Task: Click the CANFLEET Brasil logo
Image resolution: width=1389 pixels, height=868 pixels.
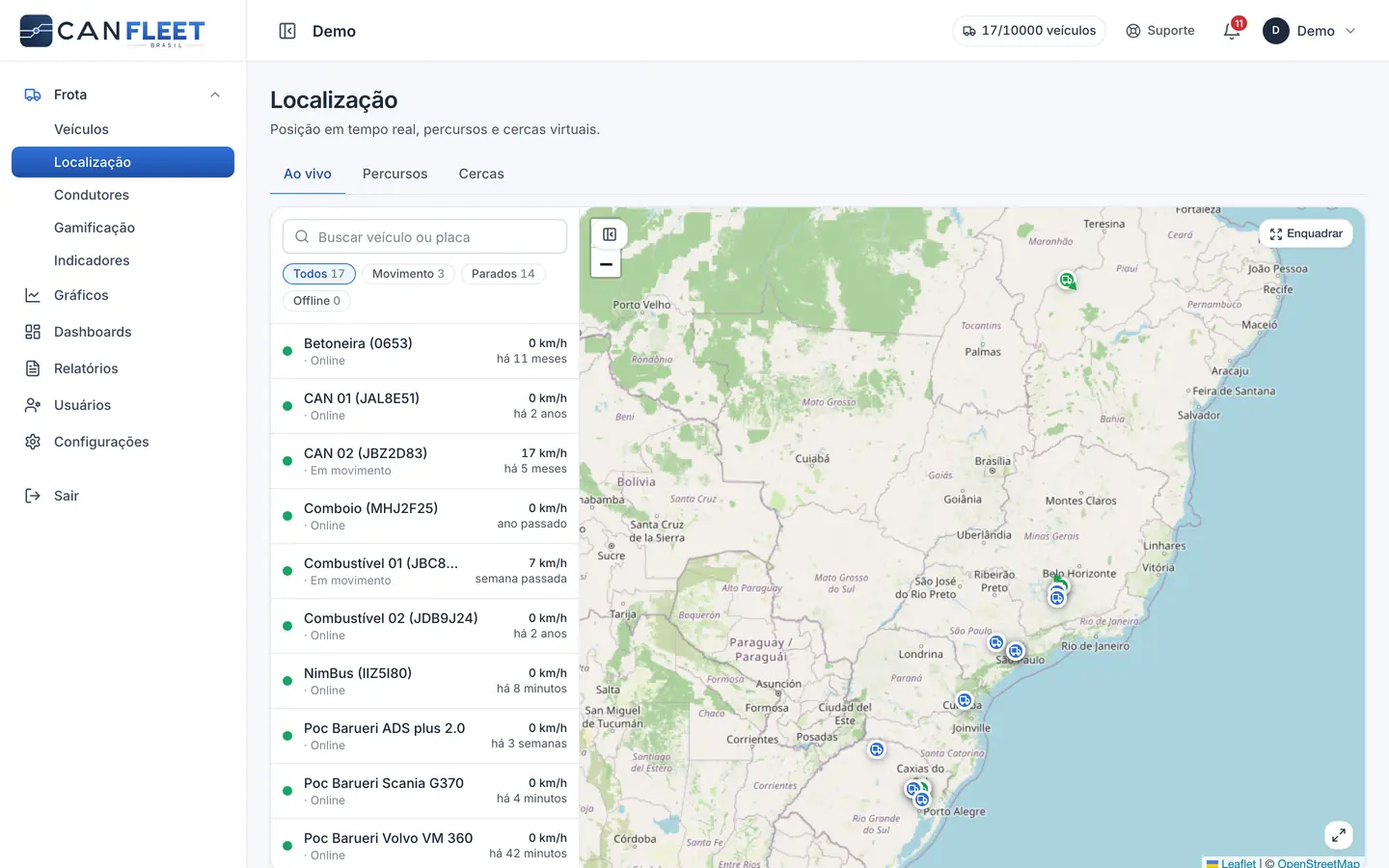Action: tap(112, 31)
